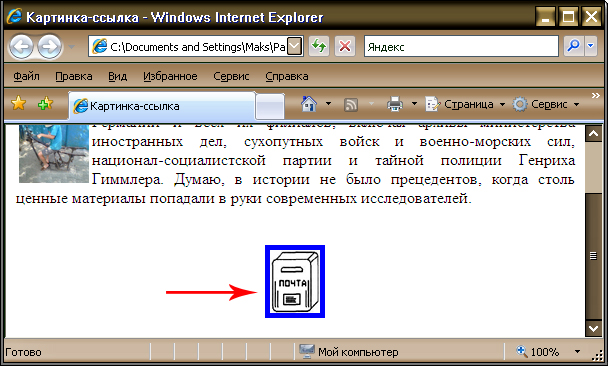Open the search provider dropdown arrow
This screenshot has width=608, height=366.
click(x=591, y=46)
